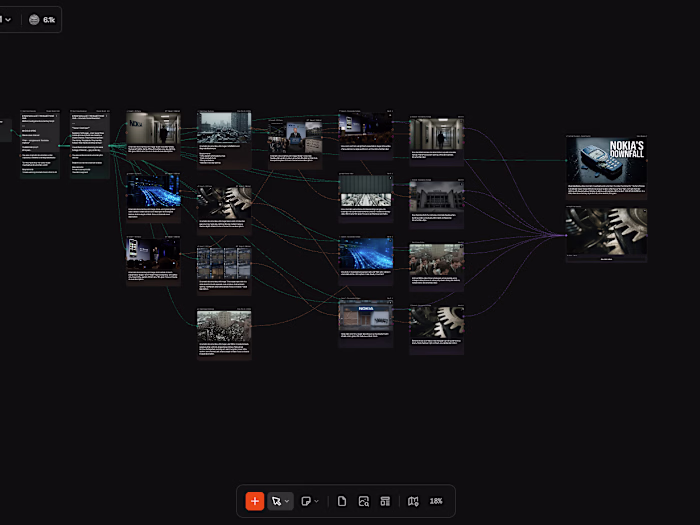Select the cursor pointer tool
700x525 pixels.
tap(276, 501)
